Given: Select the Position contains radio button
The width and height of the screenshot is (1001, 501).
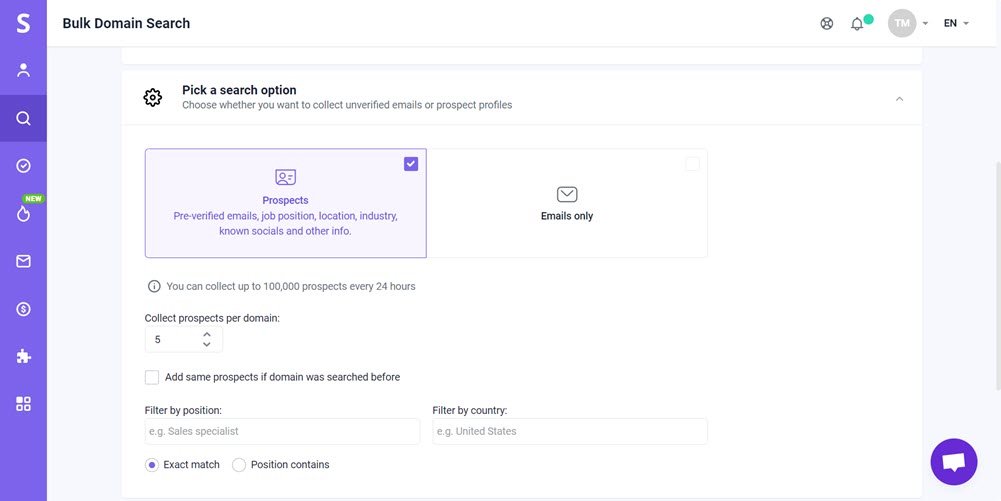Looking at the screenshot, I should [x=239, y=465].
